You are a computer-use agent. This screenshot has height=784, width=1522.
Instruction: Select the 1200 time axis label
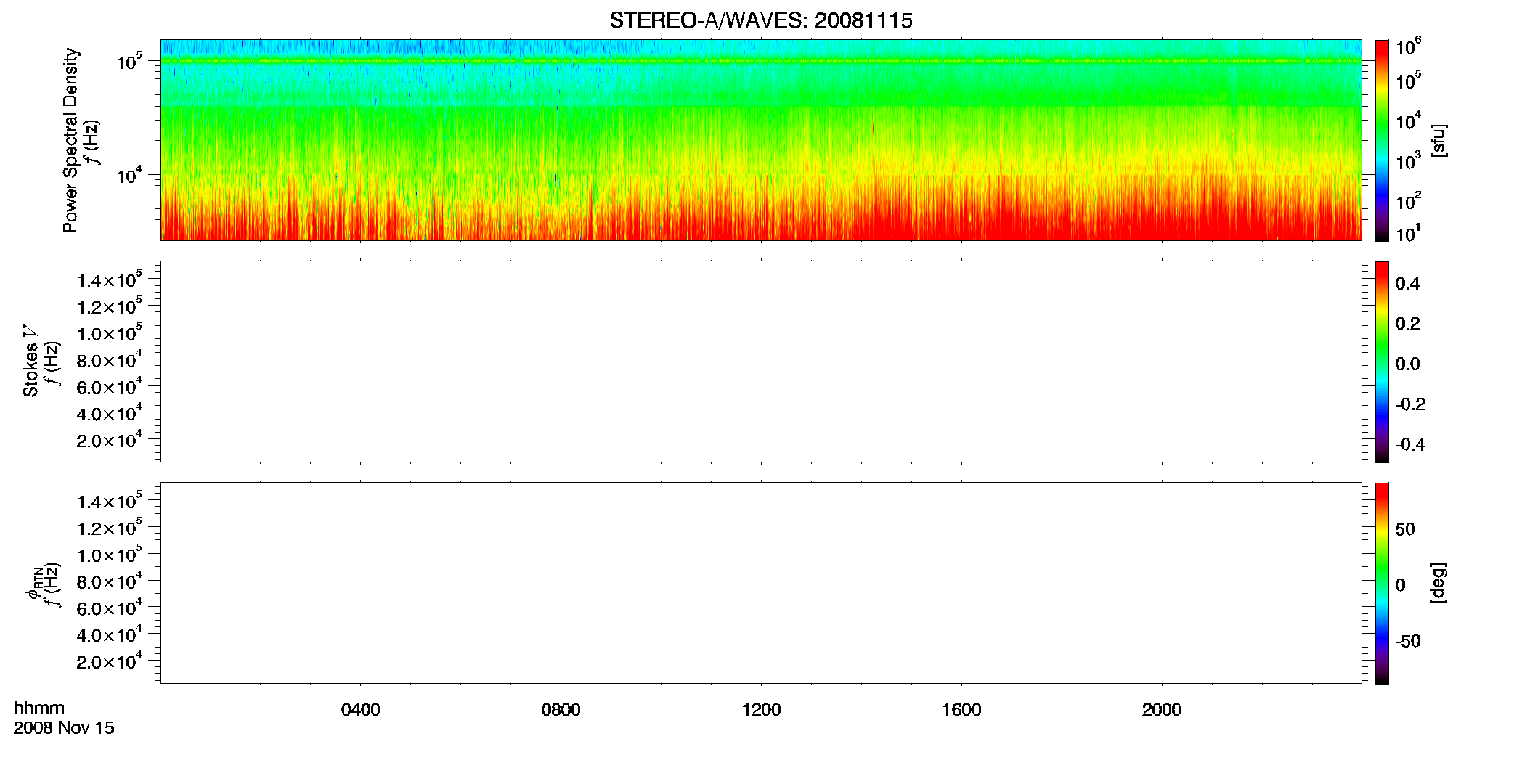tap(761, 710)
